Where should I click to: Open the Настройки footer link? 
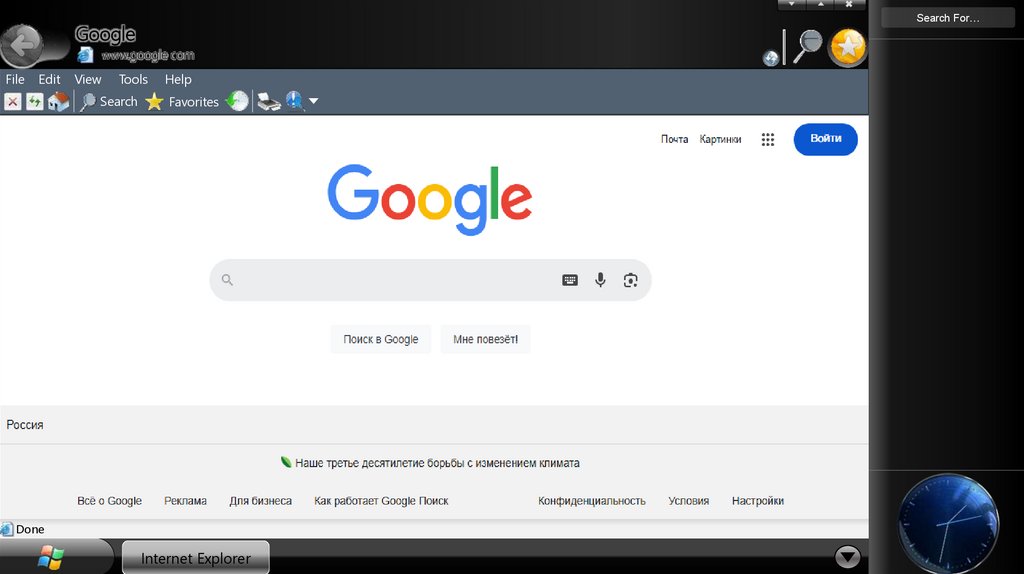(x=758, y=501)
